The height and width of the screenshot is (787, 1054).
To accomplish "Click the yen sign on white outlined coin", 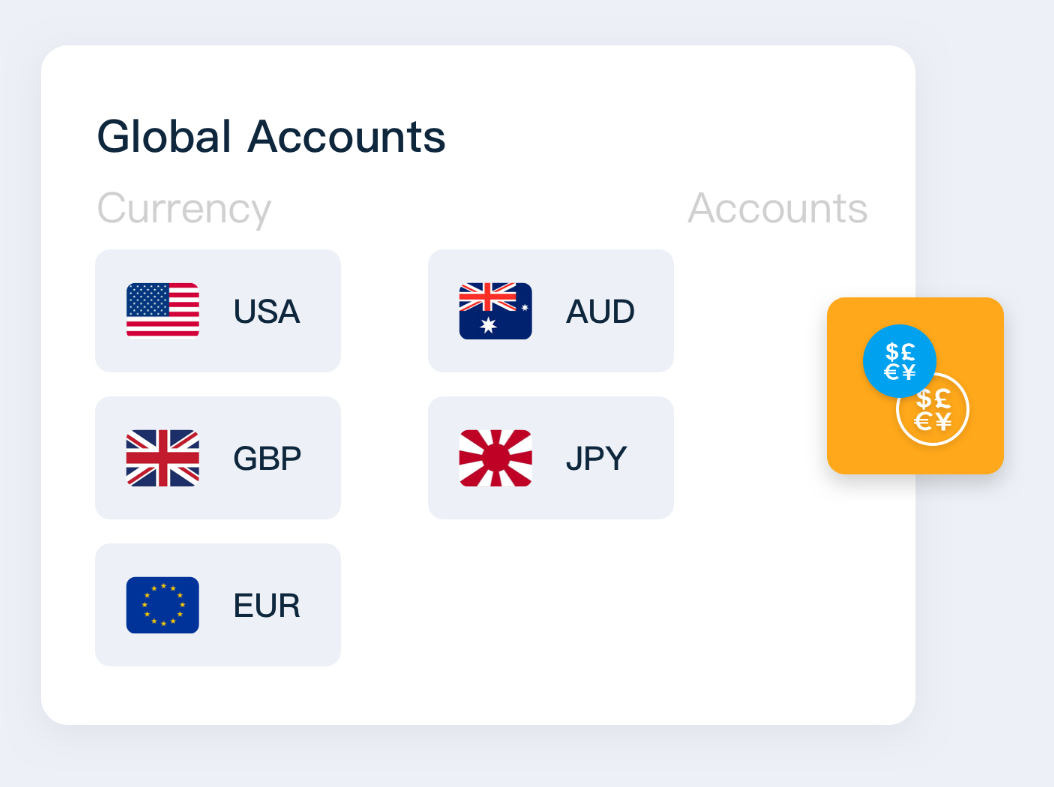I will coord(943,421).
